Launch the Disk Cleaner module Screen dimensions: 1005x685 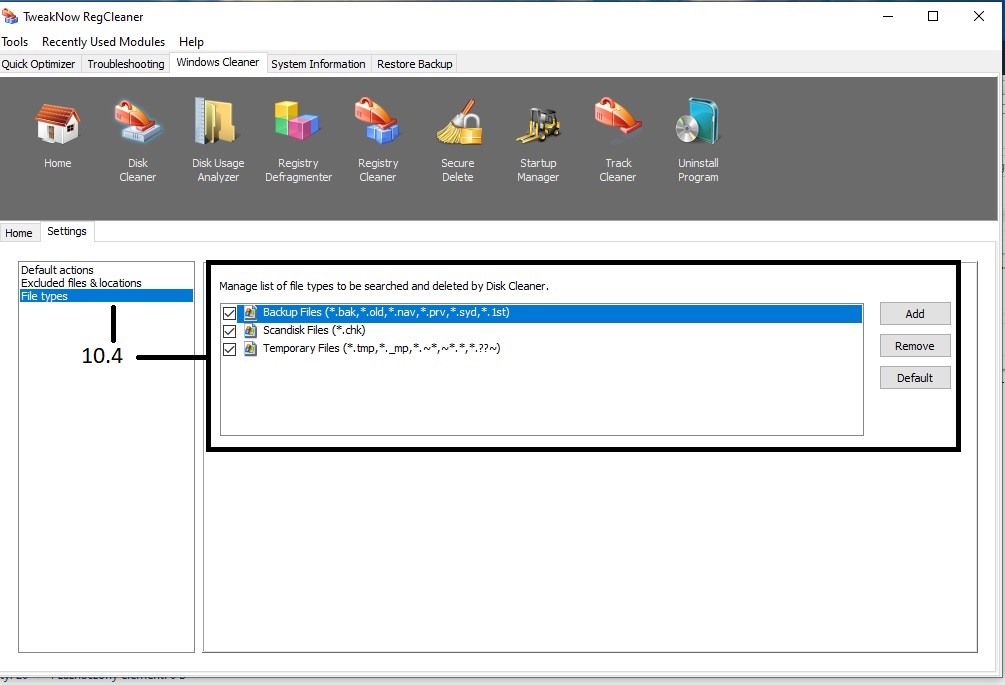click(x=137, y=122)
